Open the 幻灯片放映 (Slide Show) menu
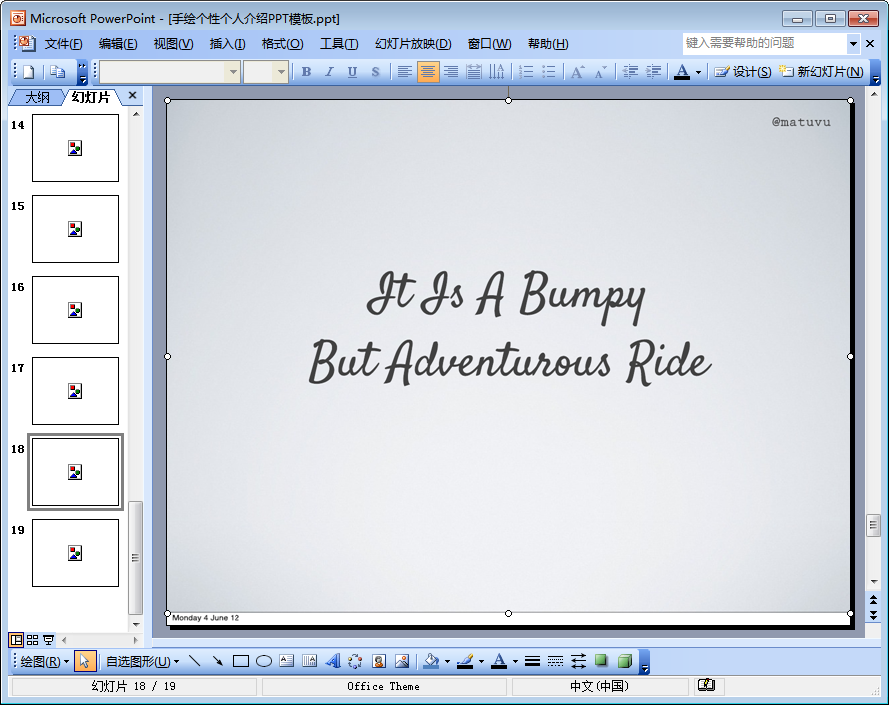The width and height of the screenshot is (889, 705). 413,44
